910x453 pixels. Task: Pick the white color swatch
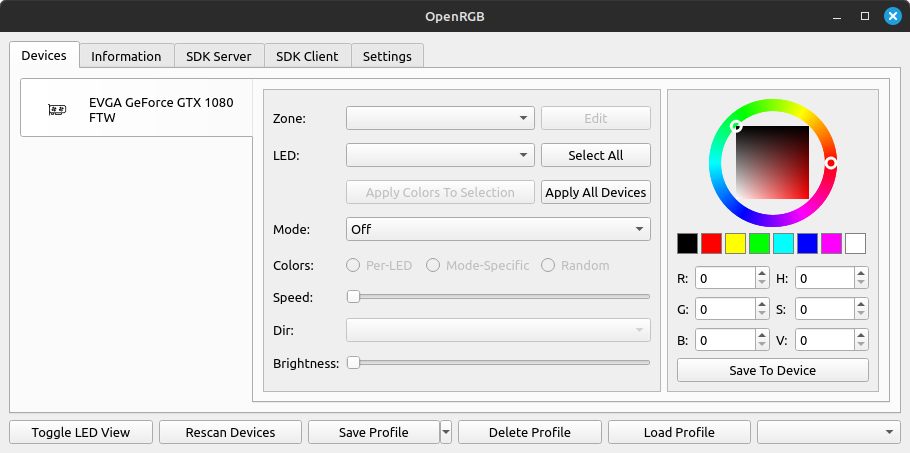855,244
